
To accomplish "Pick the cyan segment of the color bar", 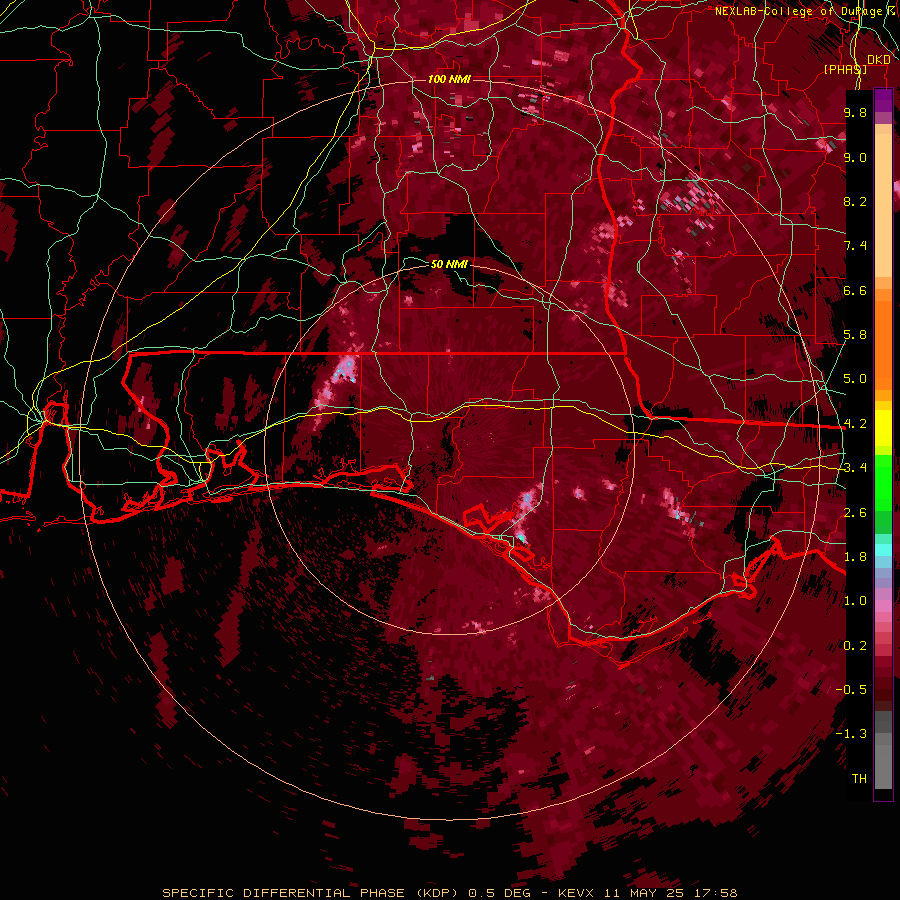I will pyautogui.click(x=883, y=549).
